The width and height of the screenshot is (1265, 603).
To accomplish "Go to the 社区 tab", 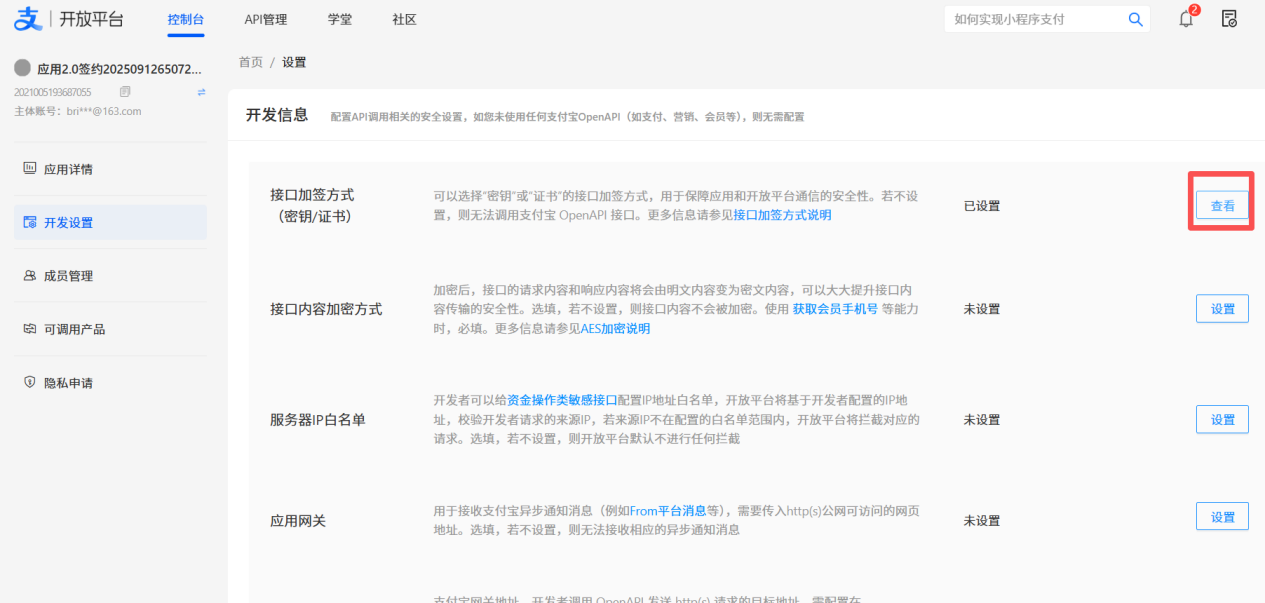I will 404,19.
